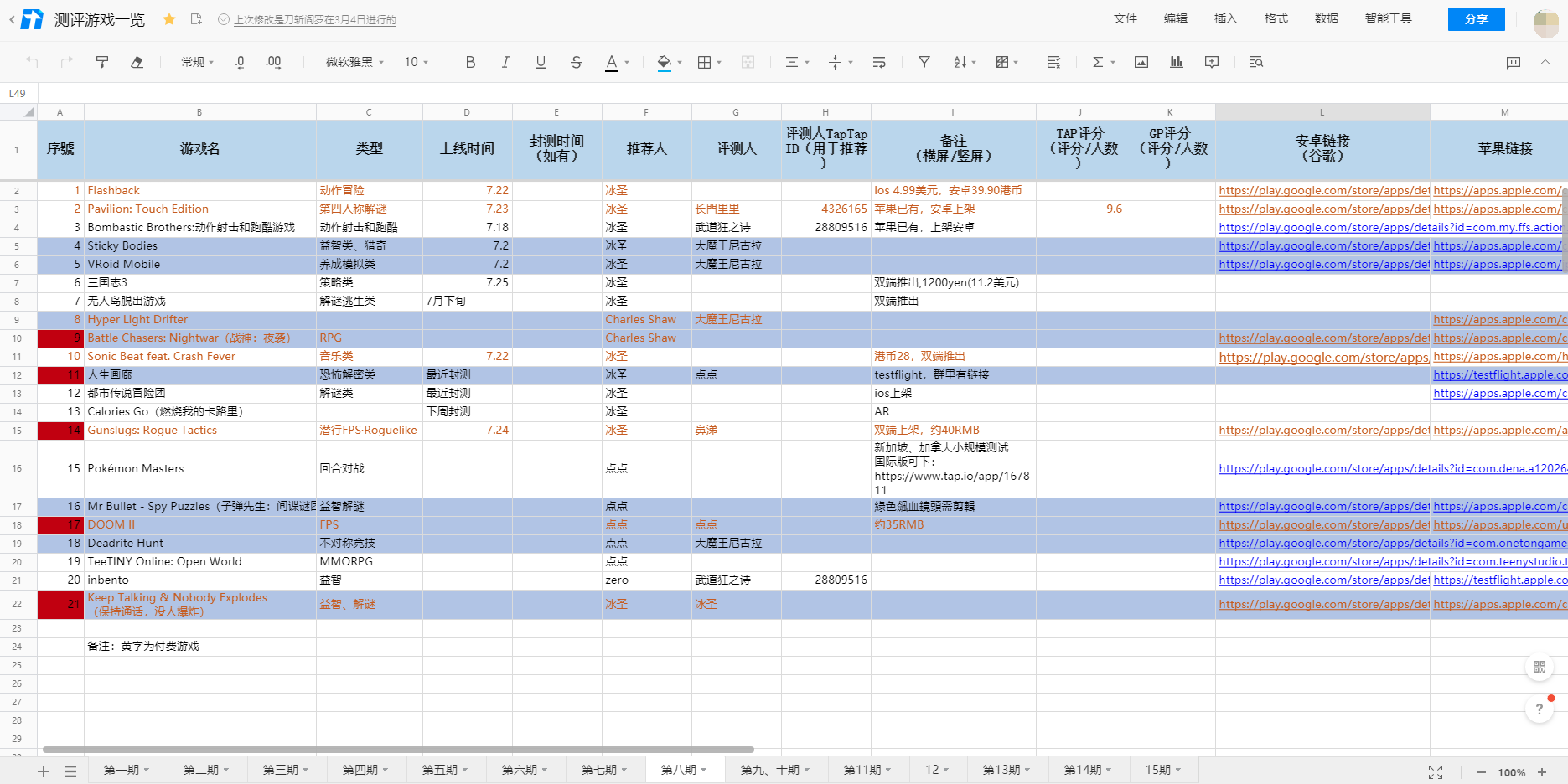This screenshot has width=1568, height=784.
Task: Click the blue 分享 share button
Action: 1476,19
